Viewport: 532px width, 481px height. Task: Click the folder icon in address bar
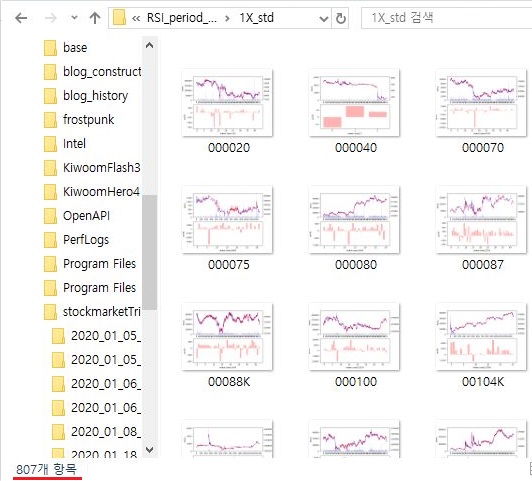119,18
